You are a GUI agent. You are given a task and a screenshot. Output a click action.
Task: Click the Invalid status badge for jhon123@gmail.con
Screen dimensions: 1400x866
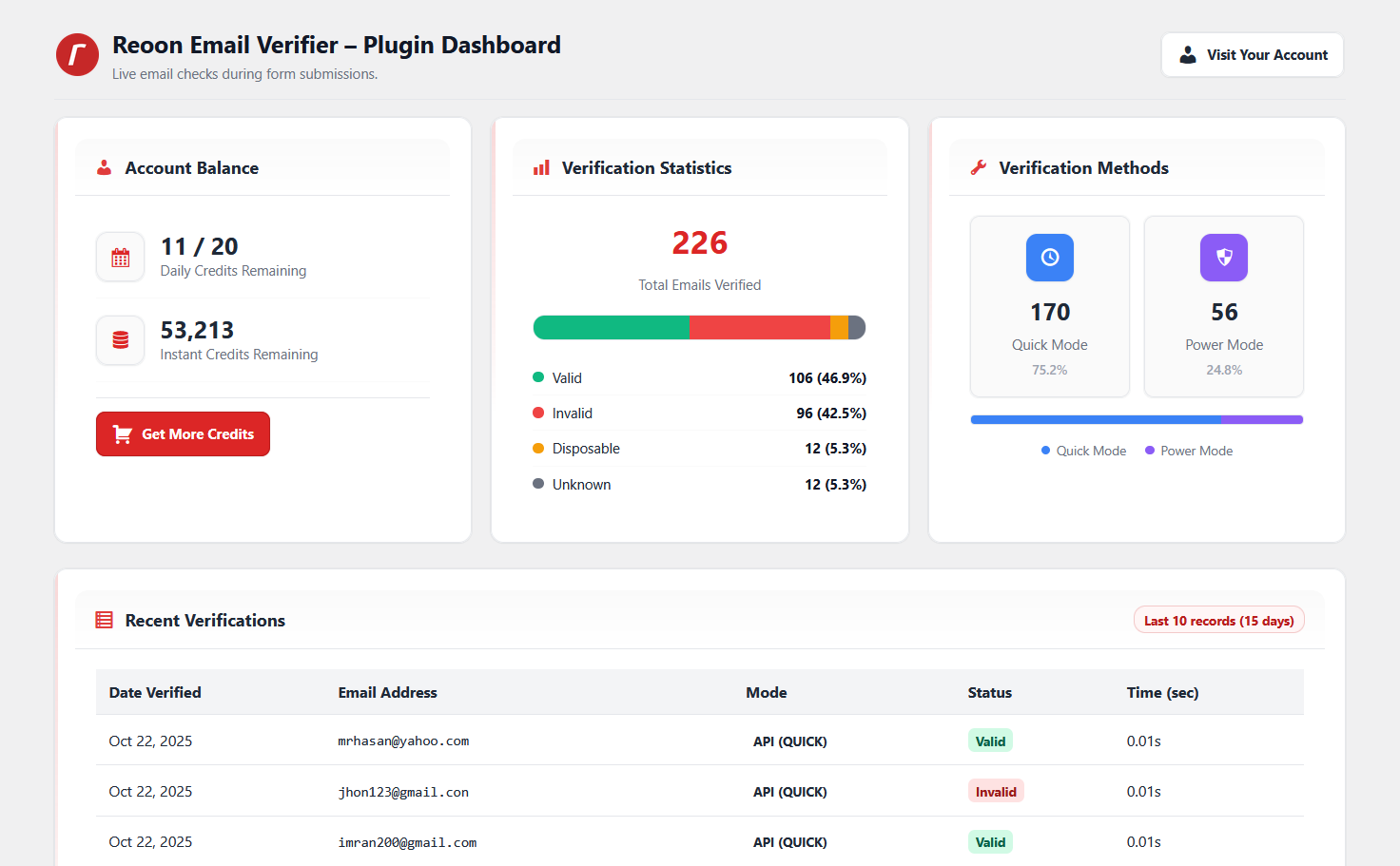[x=995, y=792]
